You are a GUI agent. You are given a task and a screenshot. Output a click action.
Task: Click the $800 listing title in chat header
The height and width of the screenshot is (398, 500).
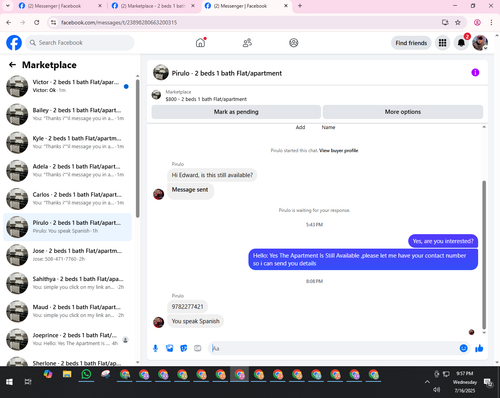206,99
